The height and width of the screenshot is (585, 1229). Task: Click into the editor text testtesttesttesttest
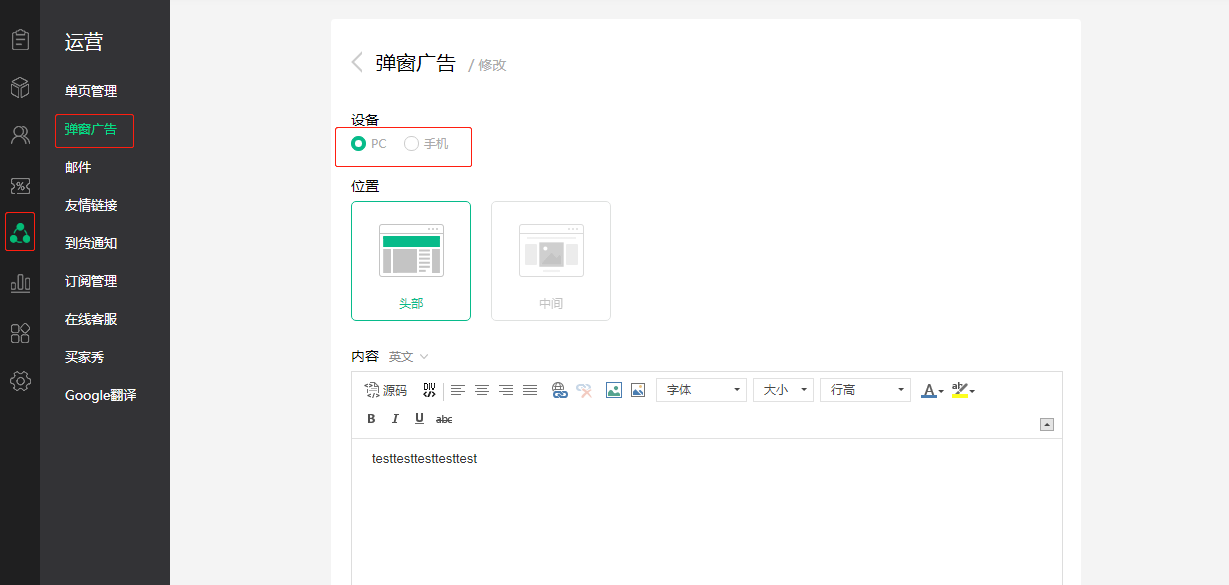(x=424, y=459)
